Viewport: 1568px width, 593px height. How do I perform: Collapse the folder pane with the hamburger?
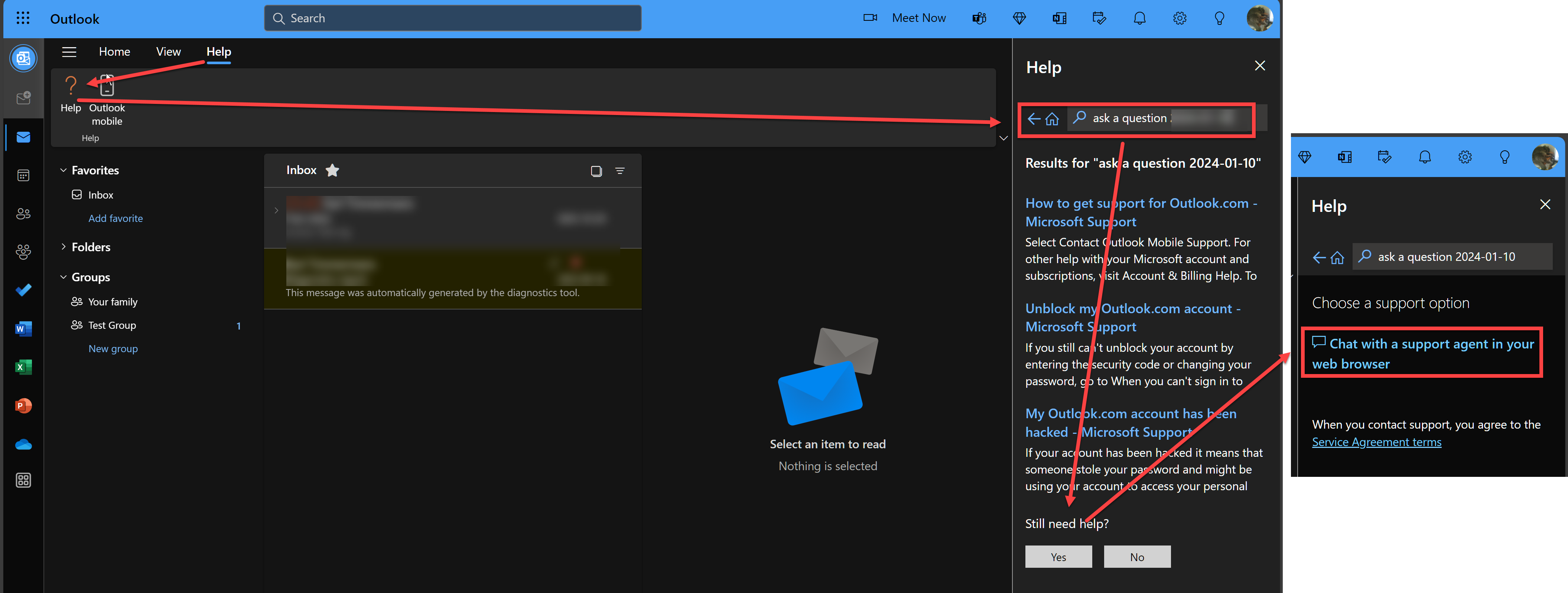click(x=69, y=52)
